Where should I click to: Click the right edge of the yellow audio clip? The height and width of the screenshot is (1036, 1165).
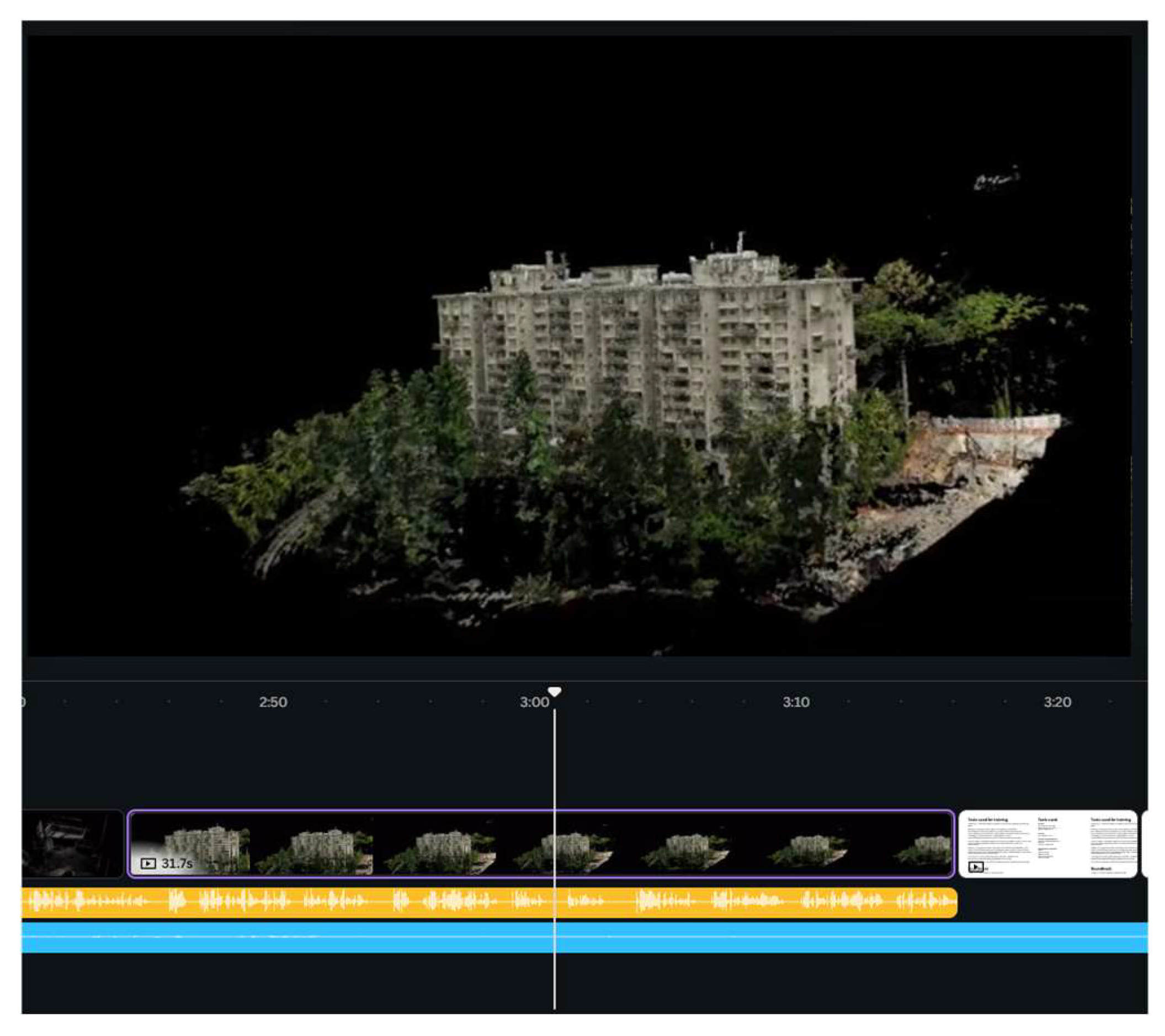click(x=955, y=901)
